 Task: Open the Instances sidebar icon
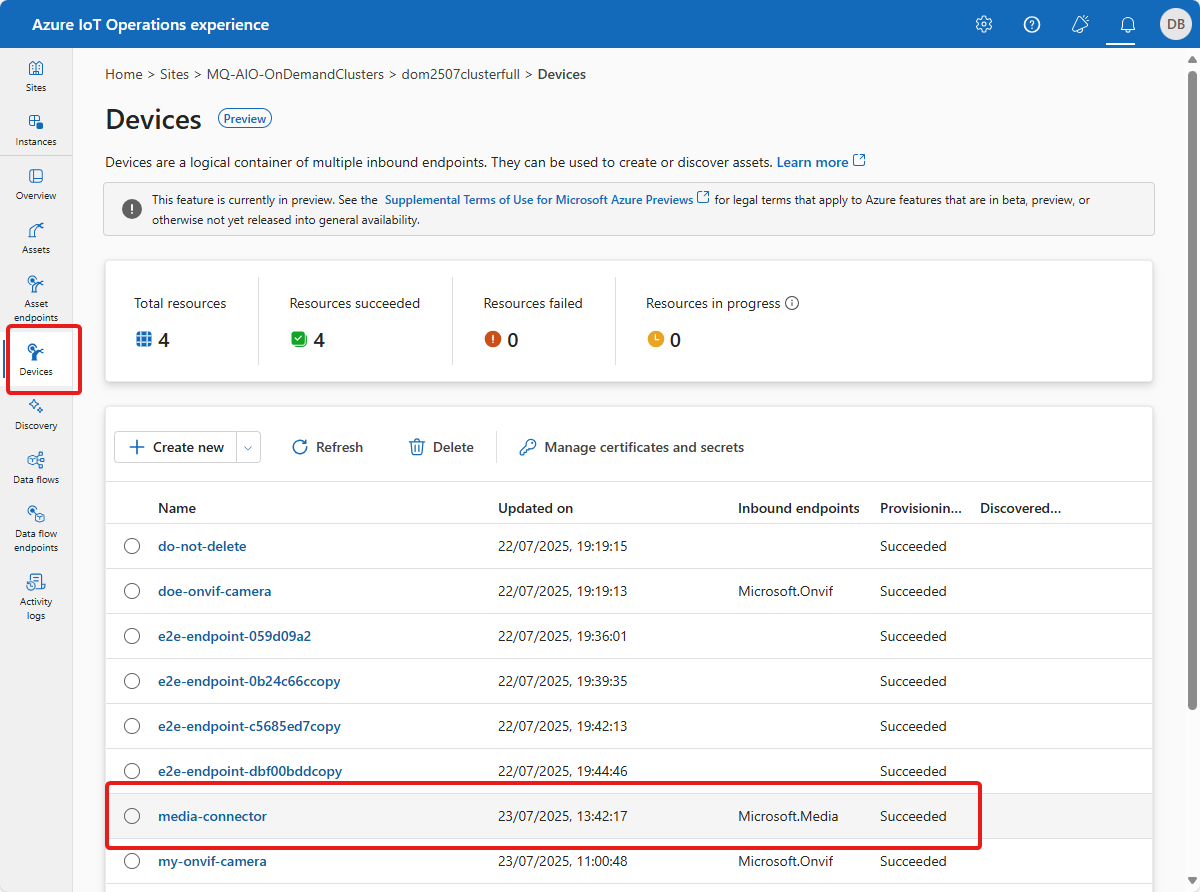tap(36, 130)
